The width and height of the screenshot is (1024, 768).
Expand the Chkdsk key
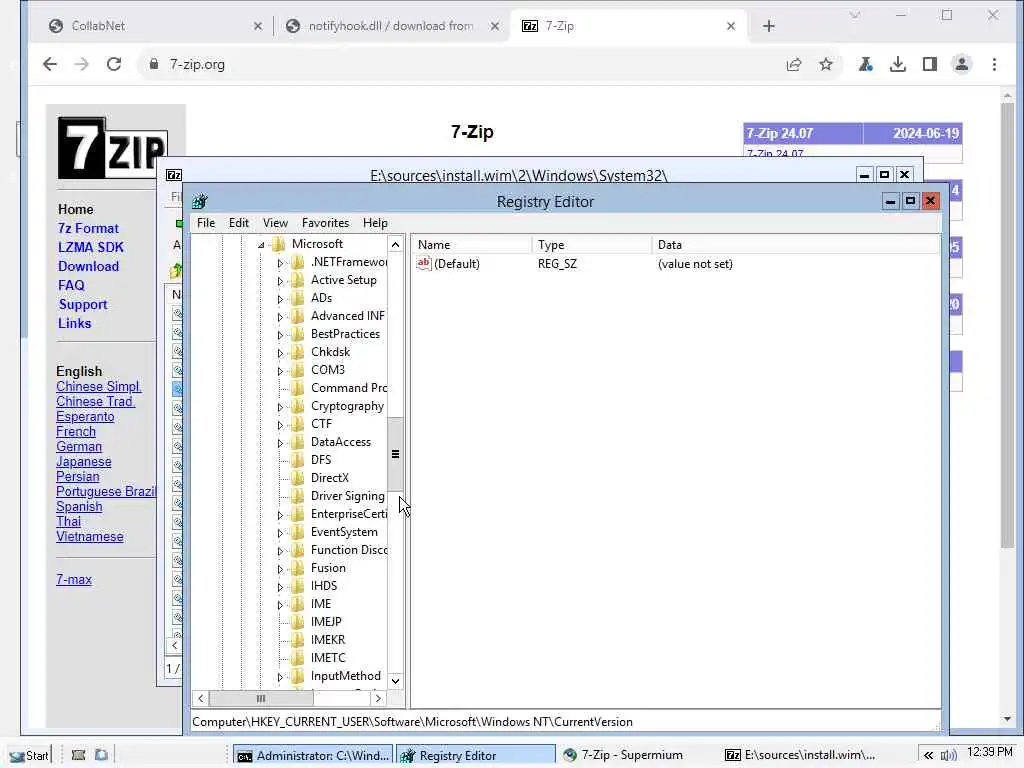pos(280,353)
